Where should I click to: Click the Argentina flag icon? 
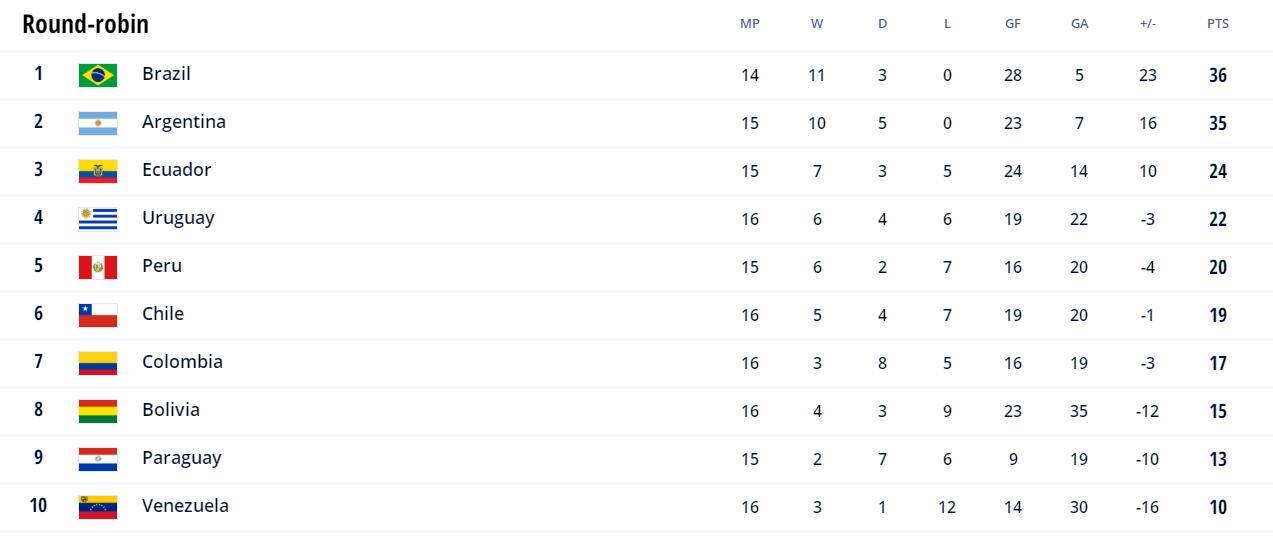pyautogui.click(x=98, y=123)
